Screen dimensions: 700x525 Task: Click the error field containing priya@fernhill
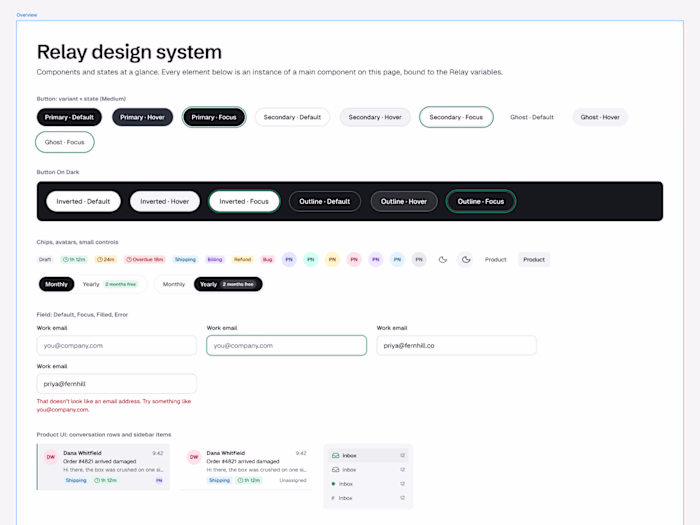(117, 384)
